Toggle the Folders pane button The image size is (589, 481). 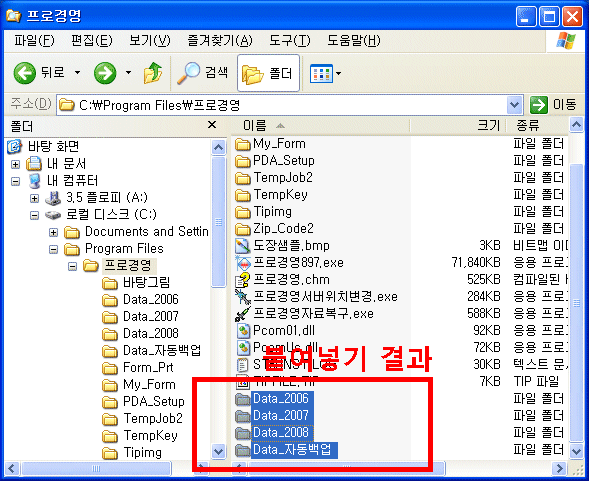pos(268,73)
